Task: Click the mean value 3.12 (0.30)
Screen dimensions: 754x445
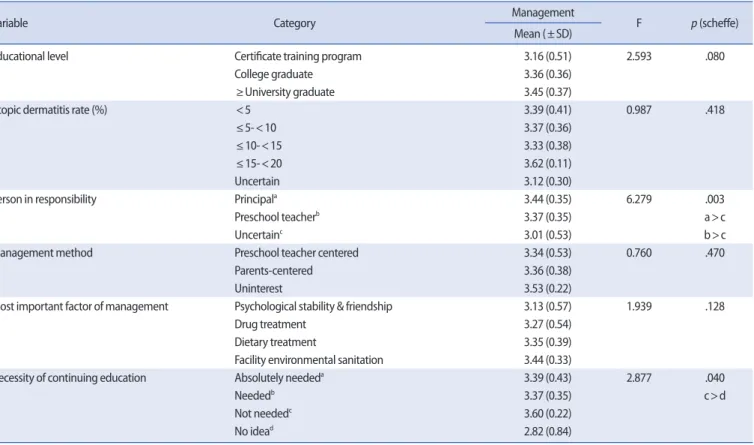Action: click(547, 181)
